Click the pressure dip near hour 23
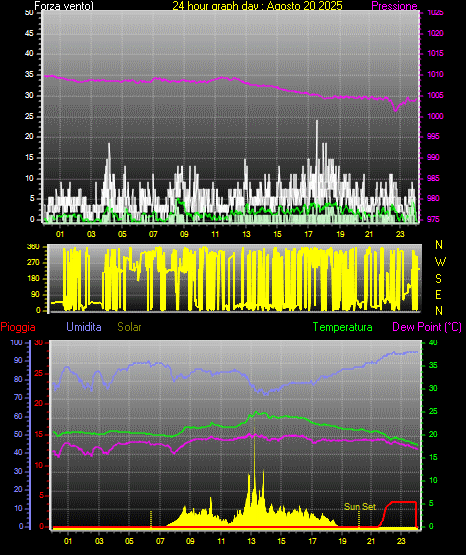 click(396, 110)
